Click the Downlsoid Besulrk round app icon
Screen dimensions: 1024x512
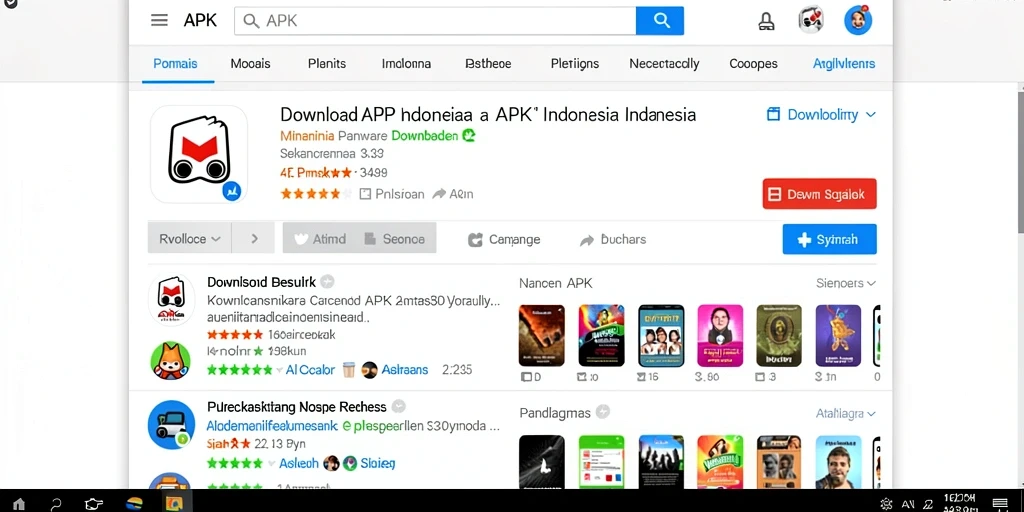coord(171,299)
